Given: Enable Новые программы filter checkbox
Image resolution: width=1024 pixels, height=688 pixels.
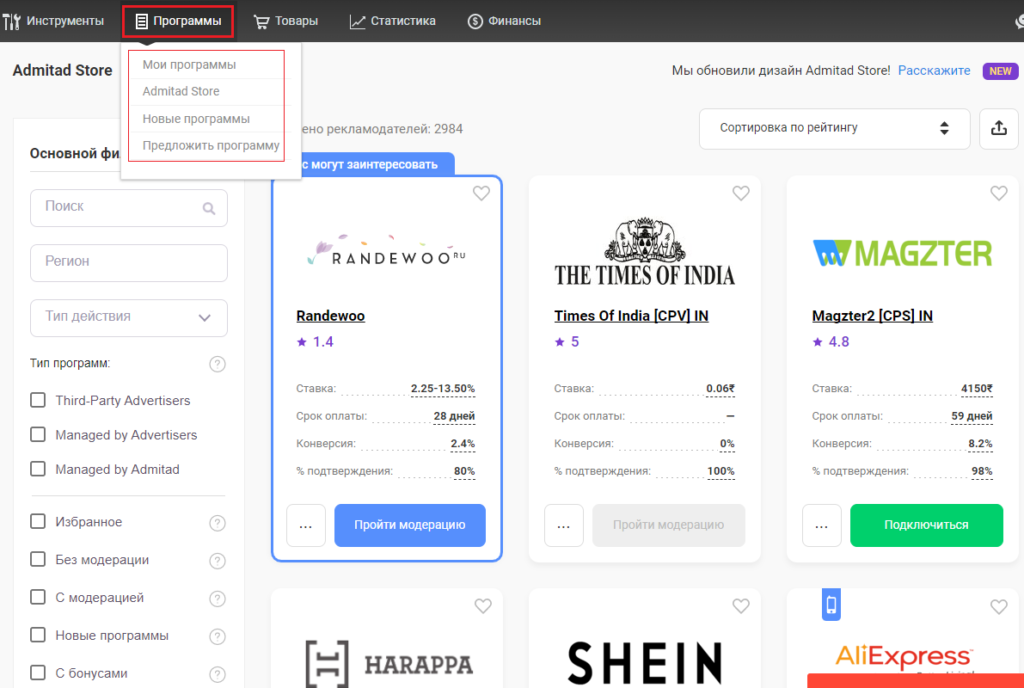Looking at the screenshot, I should (38, 635).
